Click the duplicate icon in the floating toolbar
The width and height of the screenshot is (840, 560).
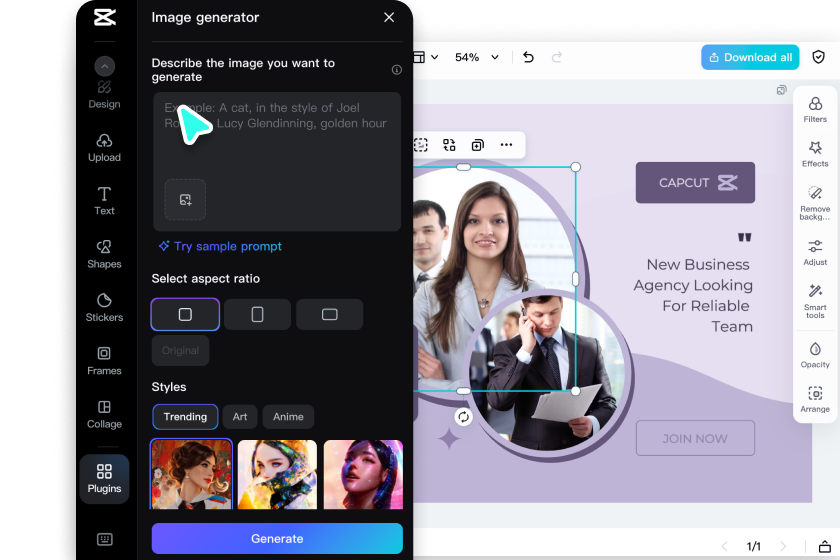pos(477,145)
